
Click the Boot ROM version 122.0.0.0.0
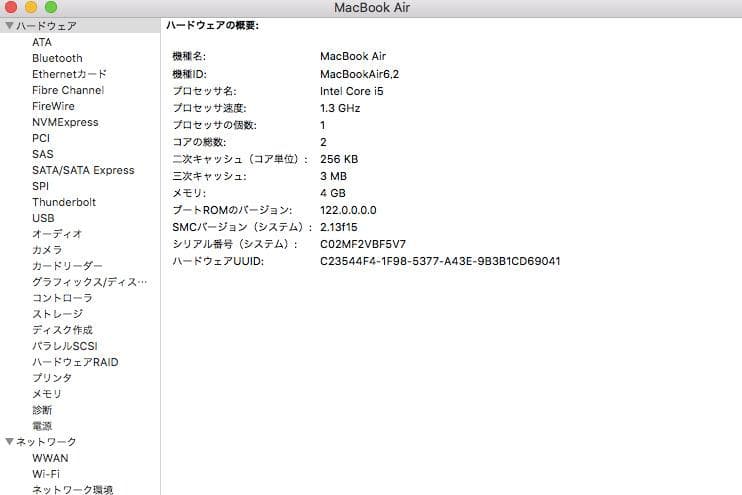pos(348,210)
